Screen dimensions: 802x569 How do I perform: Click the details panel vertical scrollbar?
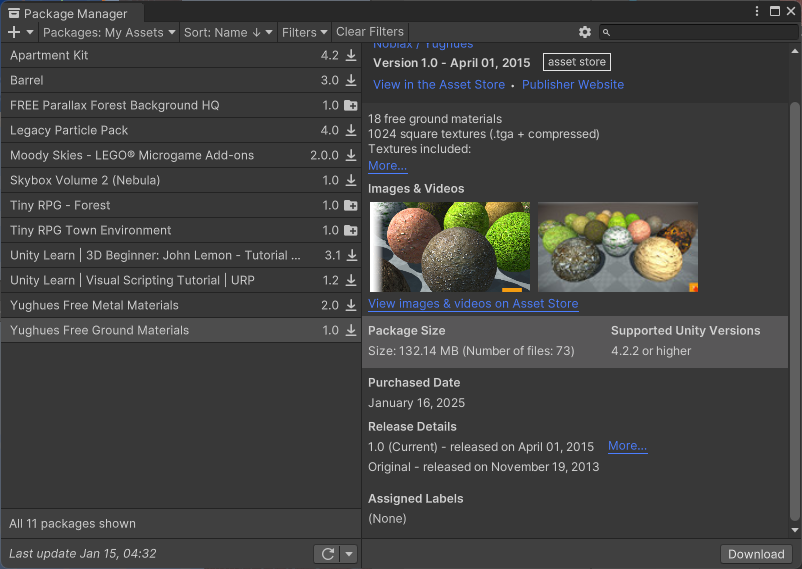[x=794, y=311]
